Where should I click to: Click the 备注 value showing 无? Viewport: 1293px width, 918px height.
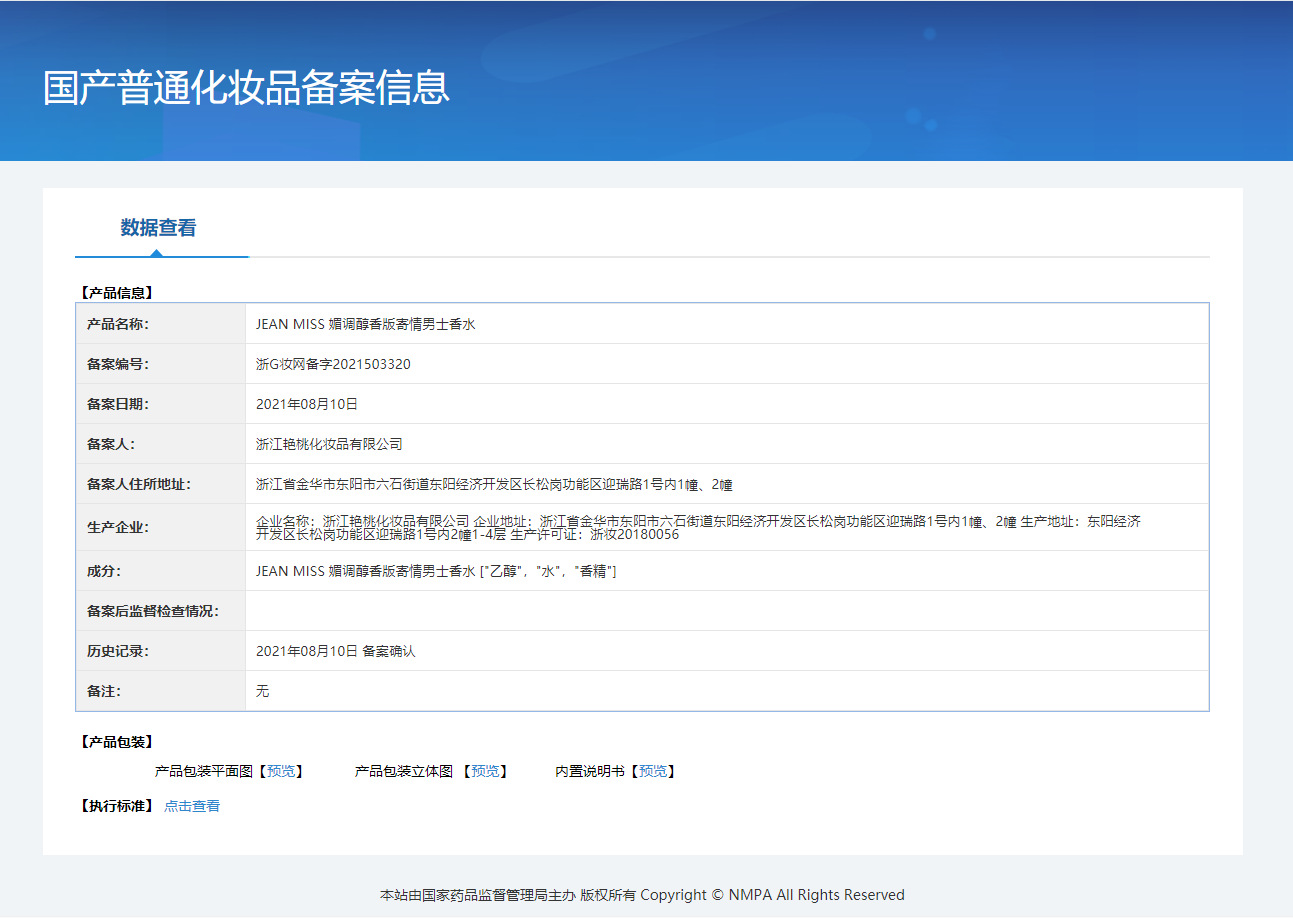pyautogui.click(x=262, y=690)
